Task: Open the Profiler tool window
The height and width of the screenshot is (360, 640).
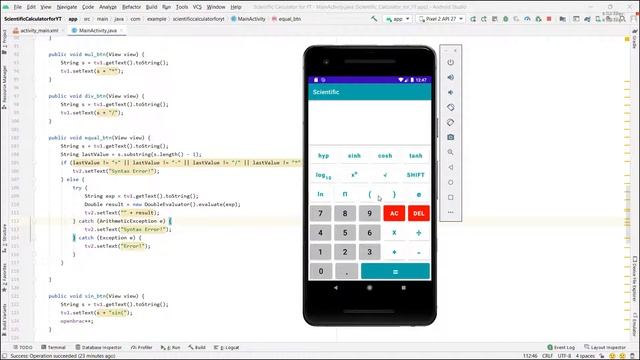Action: 141,347
